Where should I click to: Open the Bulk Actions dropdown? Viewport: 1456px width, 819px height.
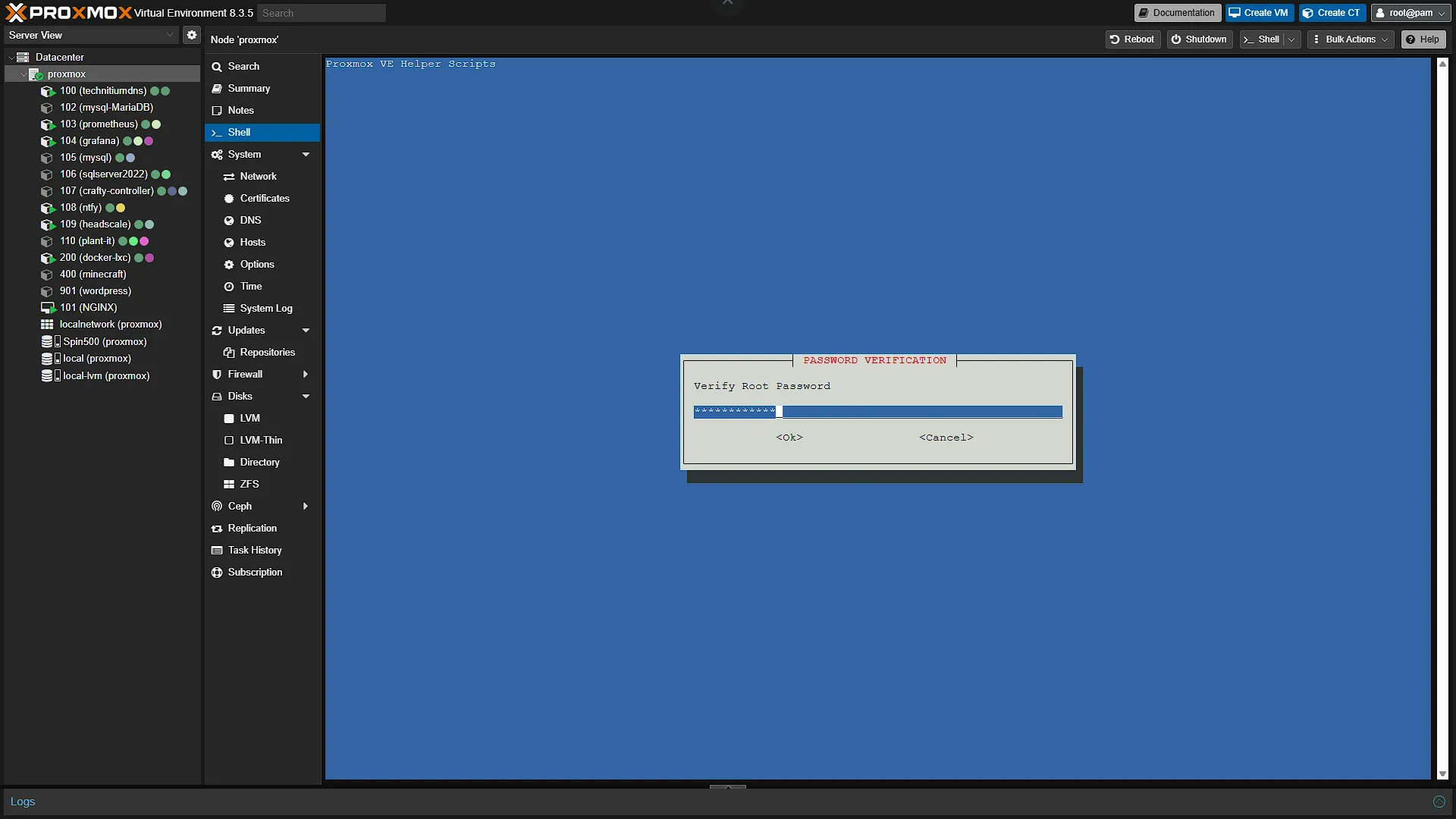1351,39
